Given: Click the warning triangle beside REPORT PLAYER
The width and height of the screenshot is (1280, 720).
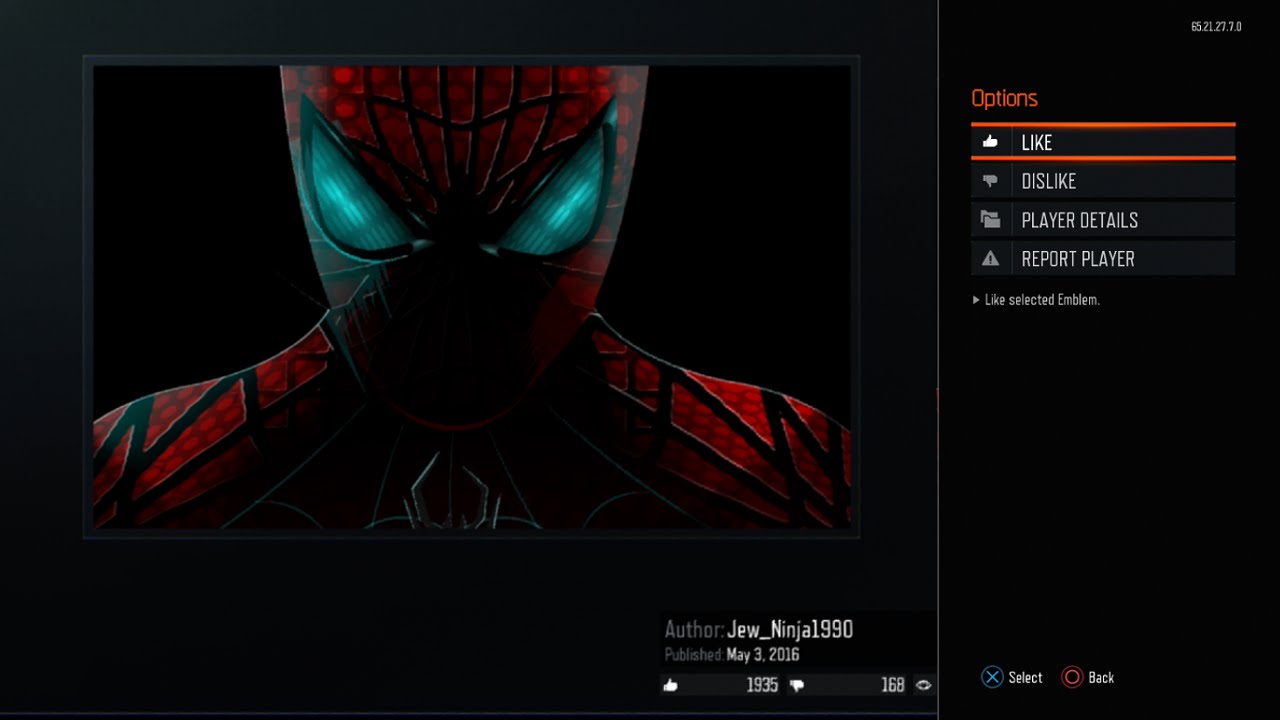Looking at the screenshot, I should 990,259.
